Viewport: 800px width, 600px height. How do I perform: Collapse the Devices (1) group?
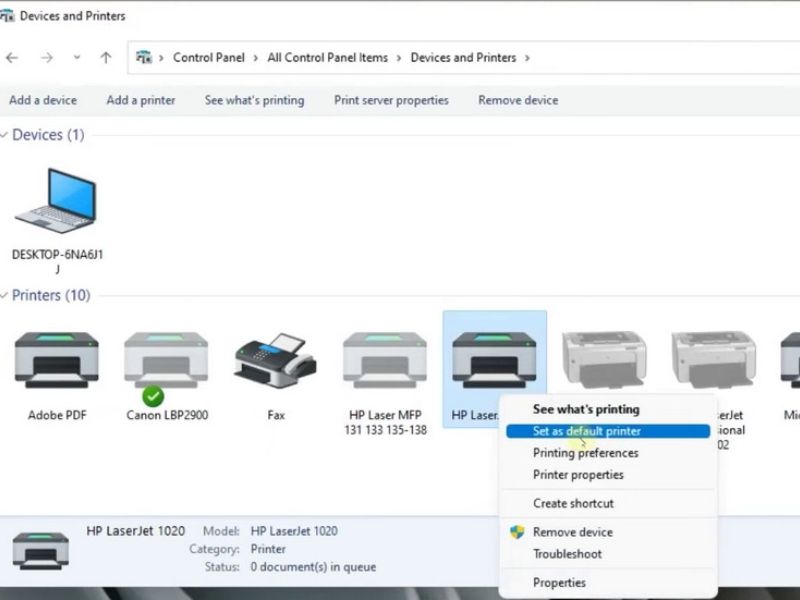coord(5,135)
